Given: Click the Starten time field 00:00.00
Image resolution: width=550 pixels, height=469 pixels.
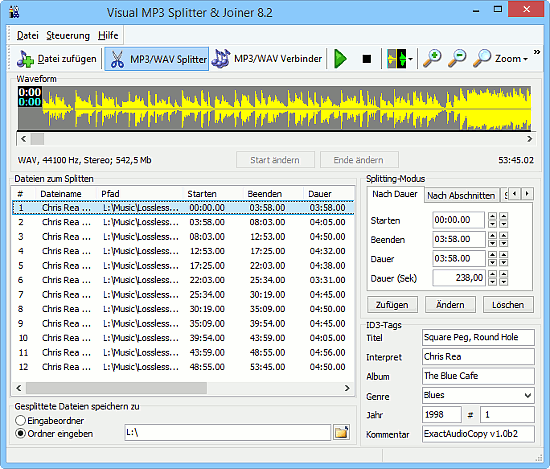Looking at the screenshot, I should (459, 220).
